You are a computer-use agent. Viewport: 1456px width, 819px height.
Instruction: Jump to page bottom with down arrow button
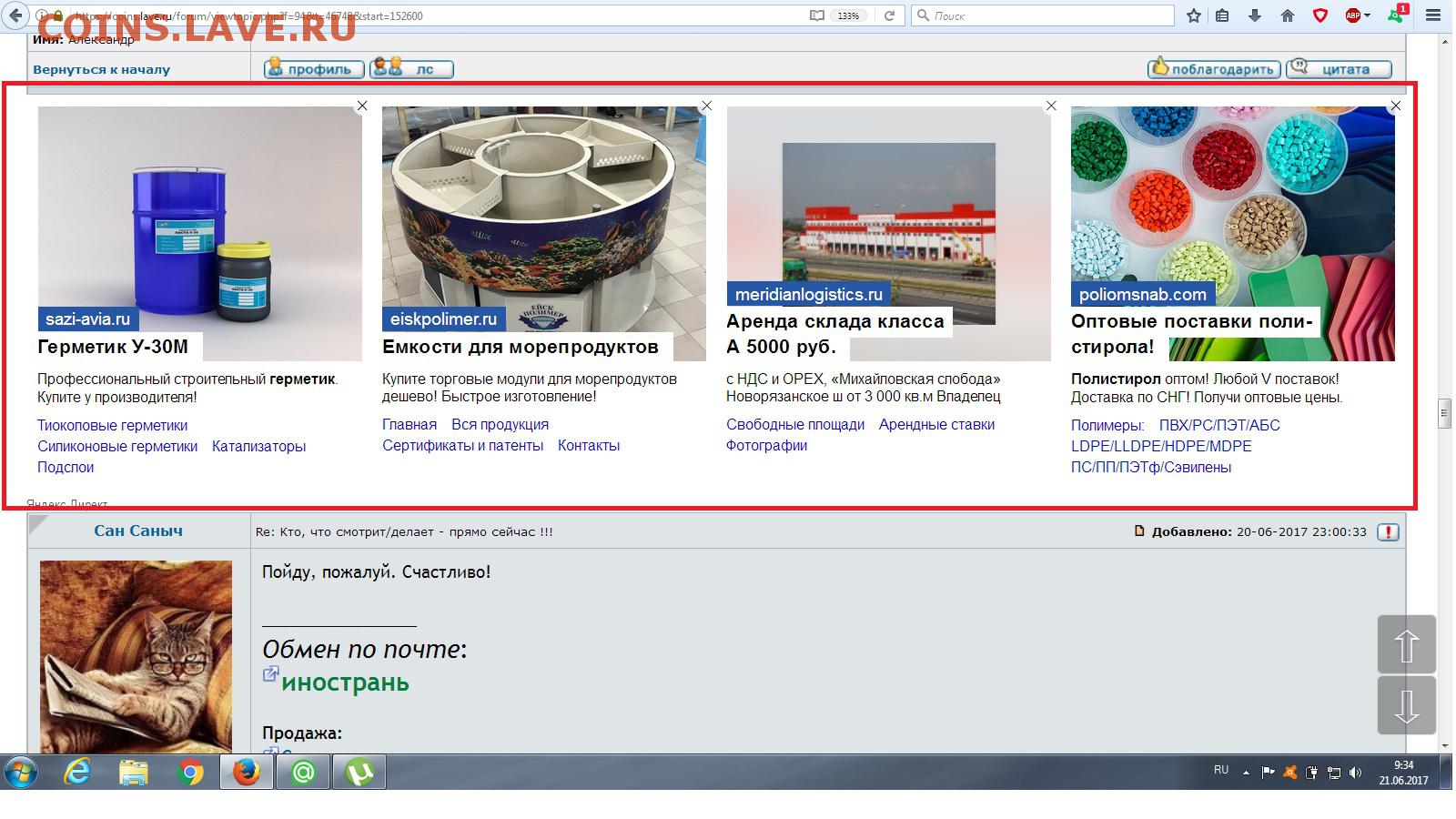[x=1406, y=705]
